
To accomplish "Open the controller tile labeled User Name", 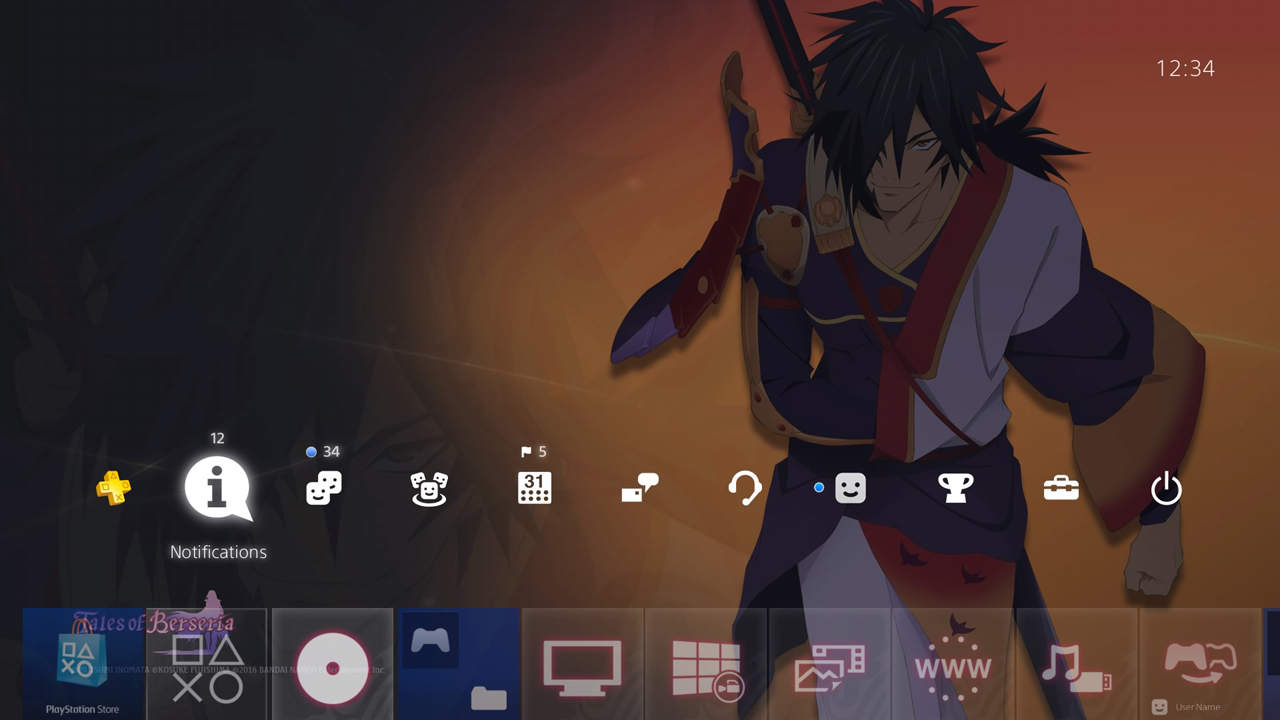I will click(x=1200, y=664).
